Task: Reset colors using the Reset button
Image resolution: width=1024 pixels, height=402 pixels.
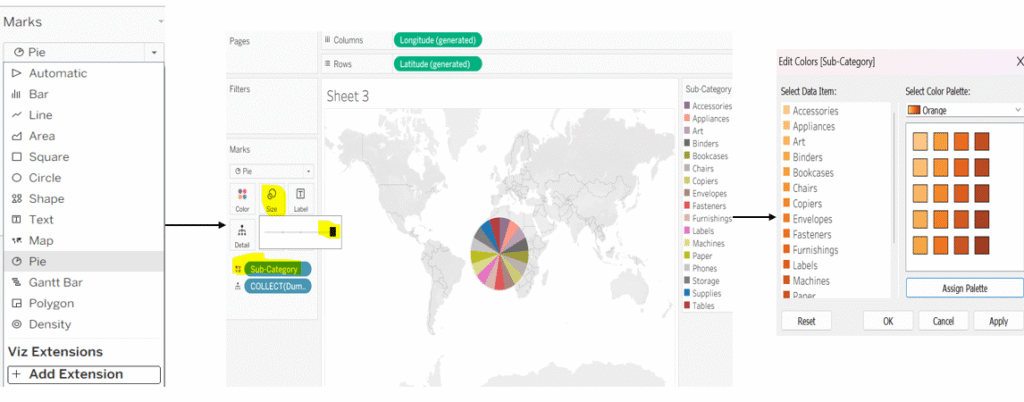Action: [x=806, y=322]
